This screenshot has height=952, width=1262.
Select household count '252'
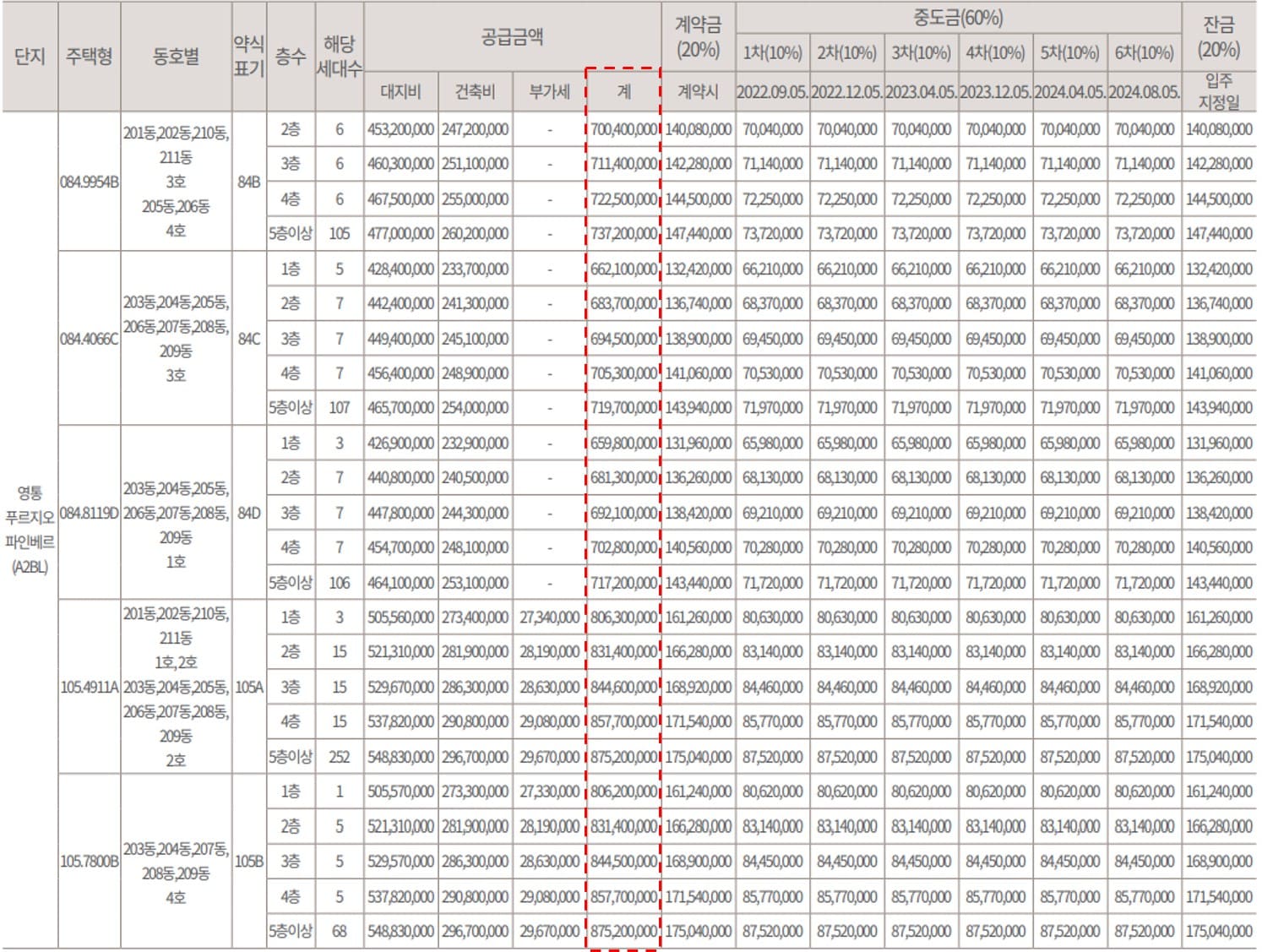click(340, 757)
